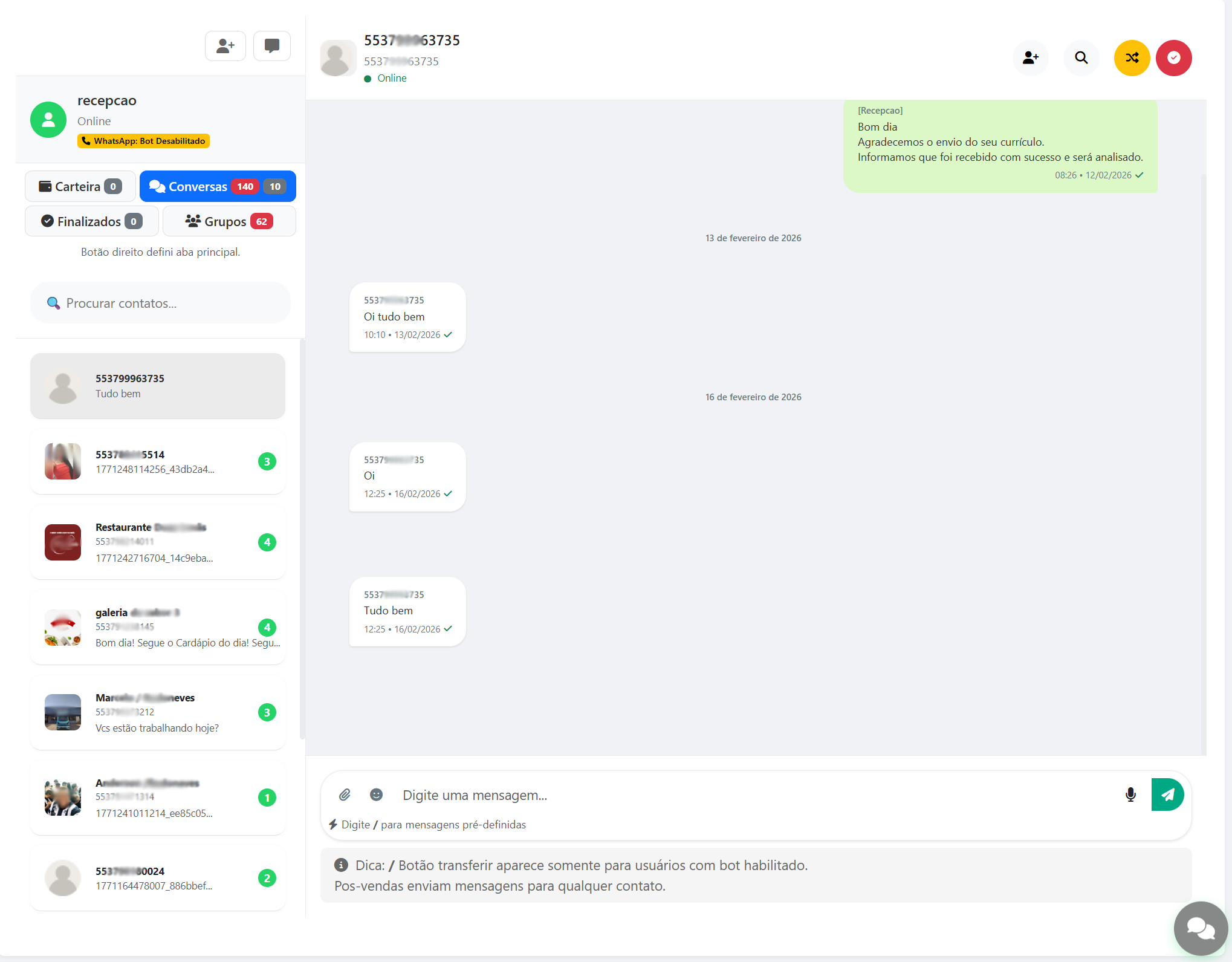
Task: Open the new contact icon in the sidebar header
Action: click(225, 45)
